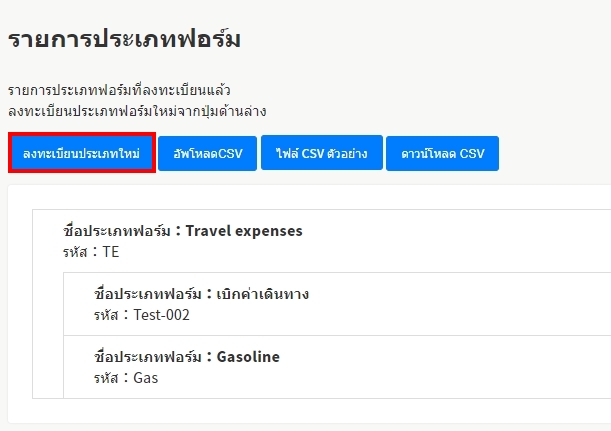Click the รหัส label before Gas
611x431 pixels.
point(105,377)
